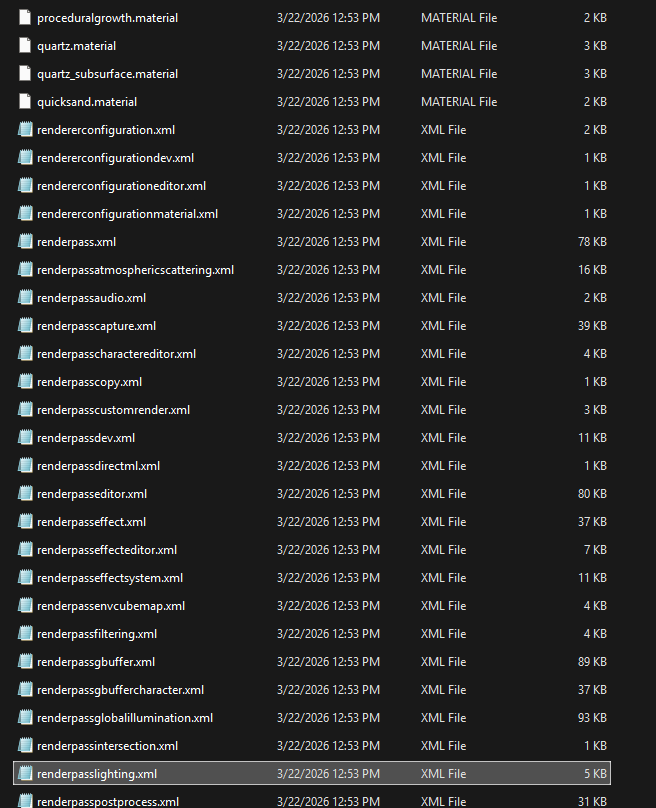
Task: Select the file name renderpassgbuffer.xml
Action: 96,662
